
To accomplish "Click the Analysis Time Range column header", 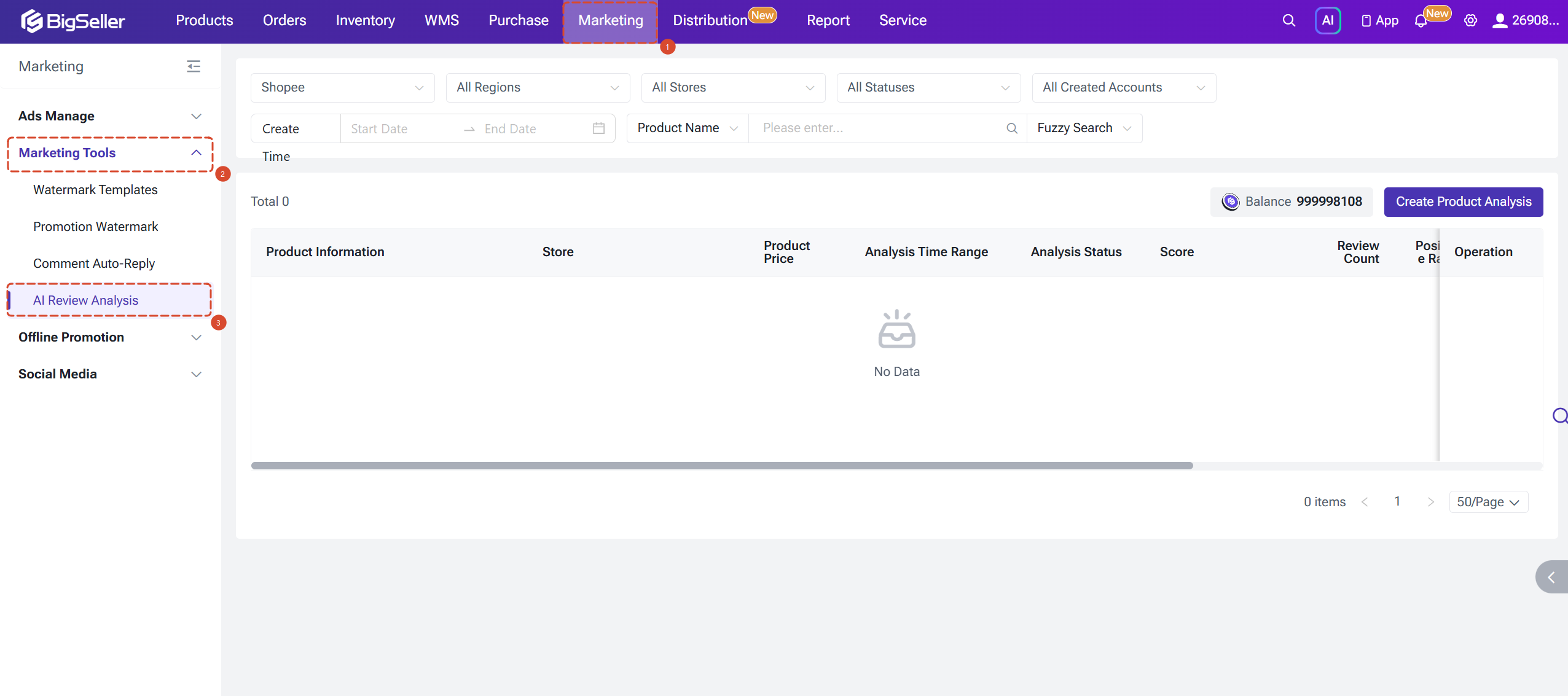I will (927, 252).
